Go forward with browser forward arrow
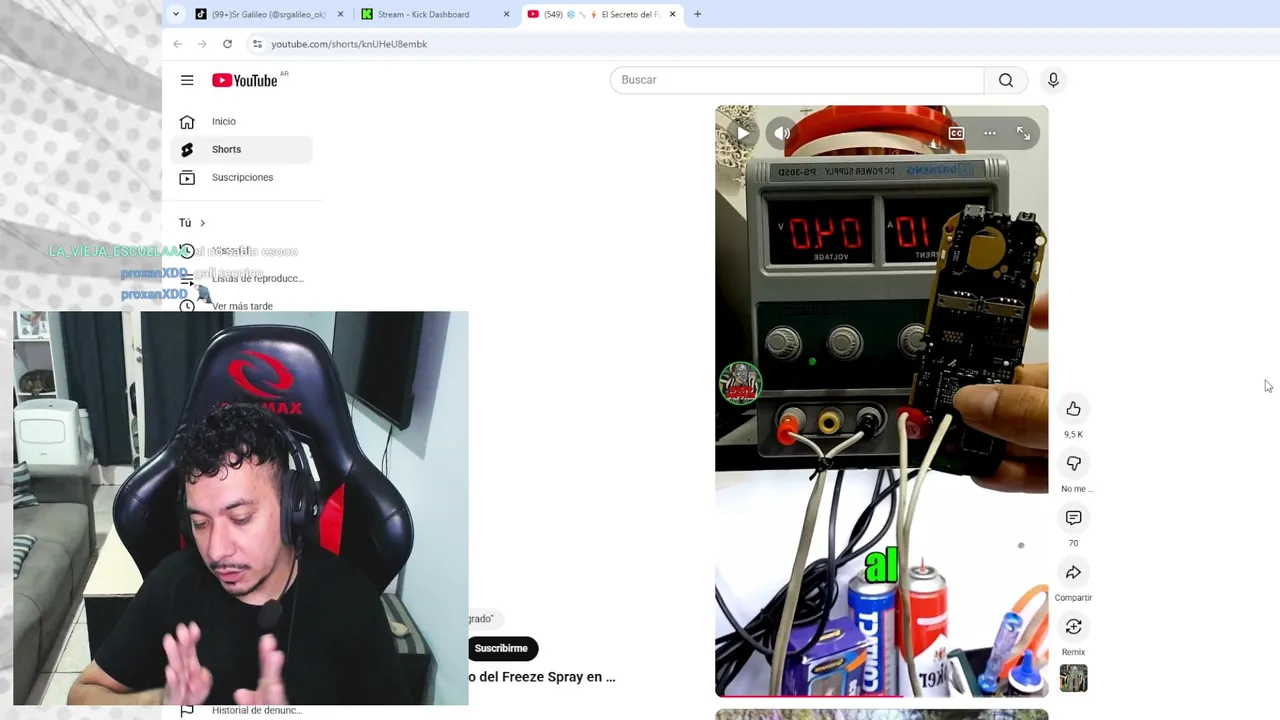The width and height of the screenshot is (1280, 720). coord(202,44)
